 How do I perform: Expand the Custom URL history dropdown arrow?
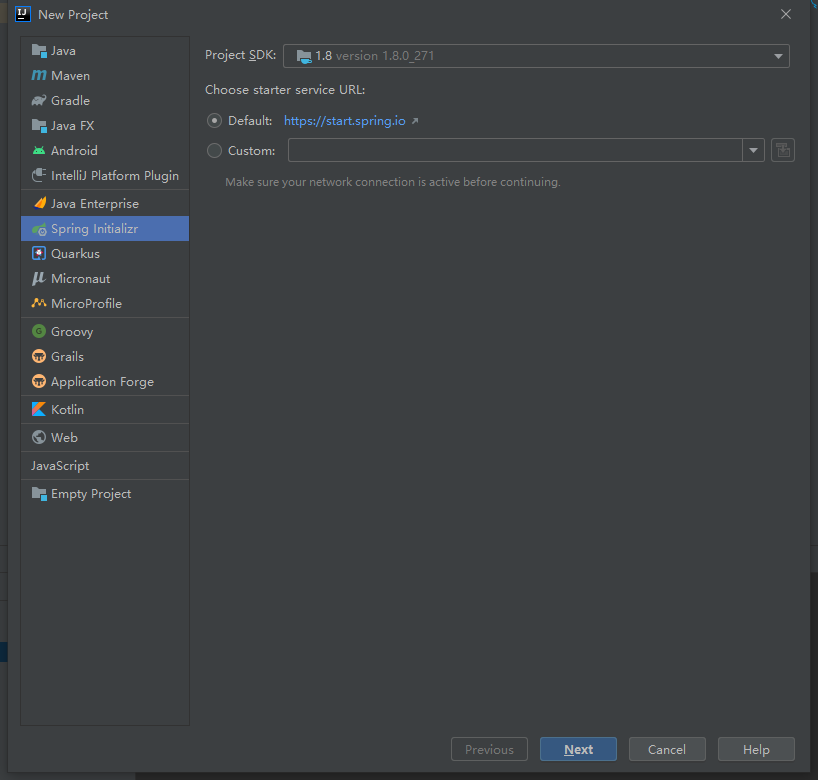click(x=753, y=150)
